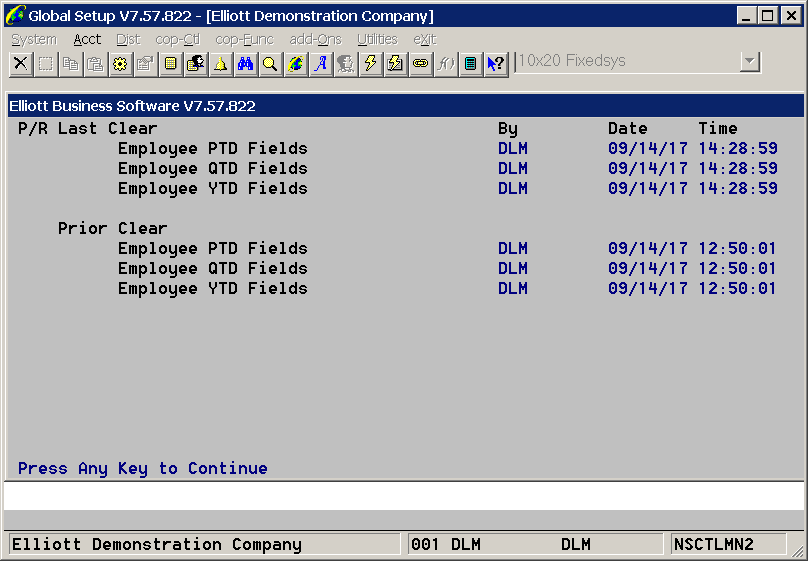Open the Utilities menu
Viewport: 808px width, 561px height.
coord(377,40)
